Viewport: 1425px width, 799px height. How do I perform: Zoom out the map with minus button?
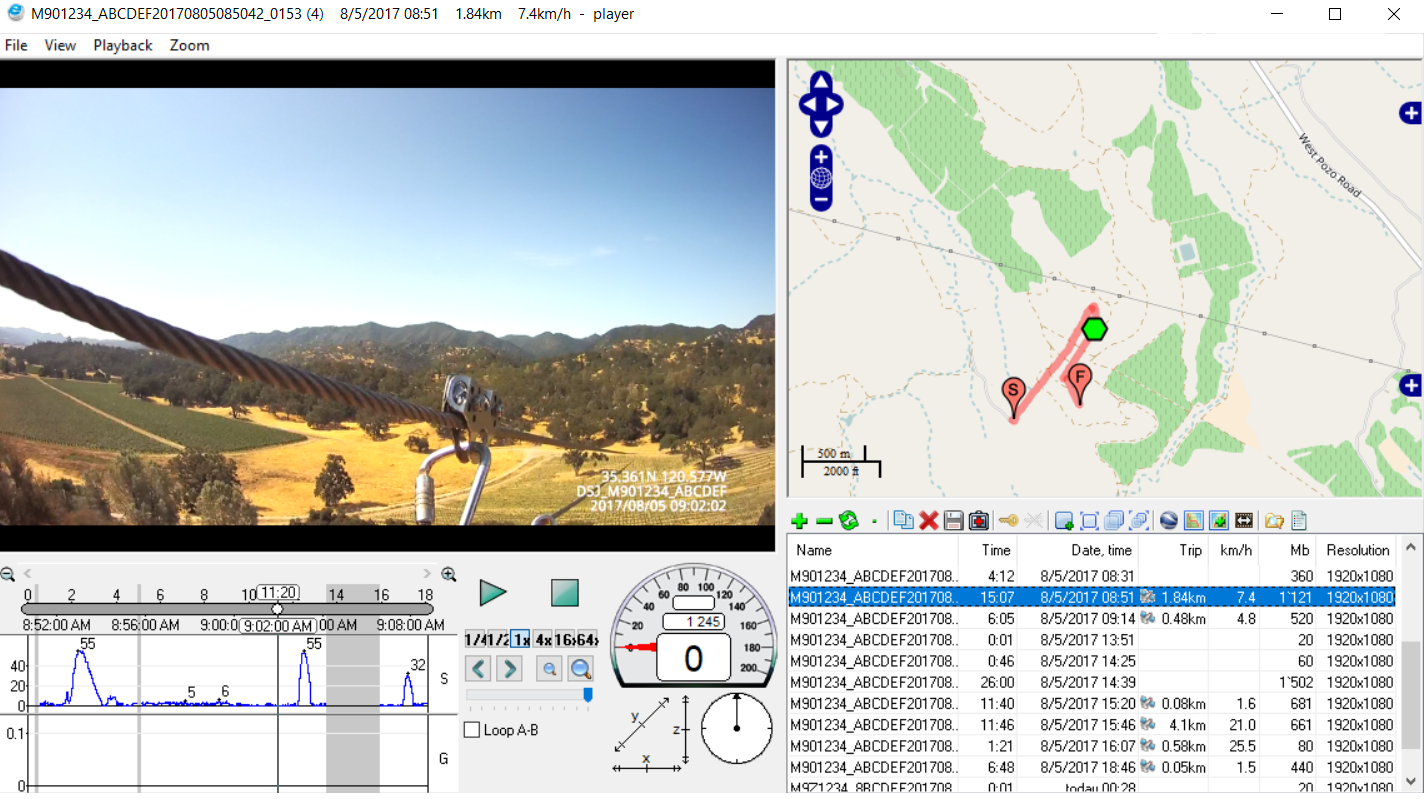click(x=821, y=199)
